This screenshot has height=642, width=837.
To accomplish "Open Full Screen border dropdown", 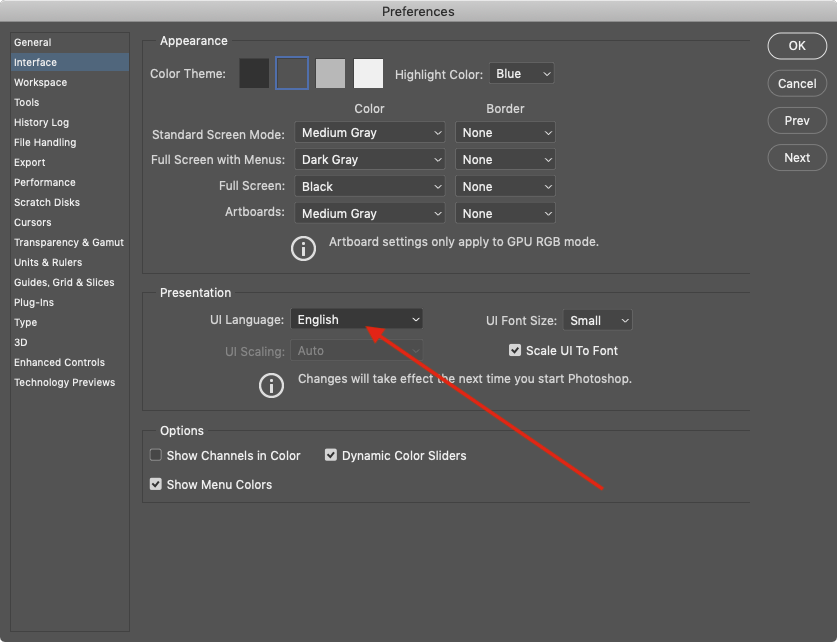I will [505, 187].
